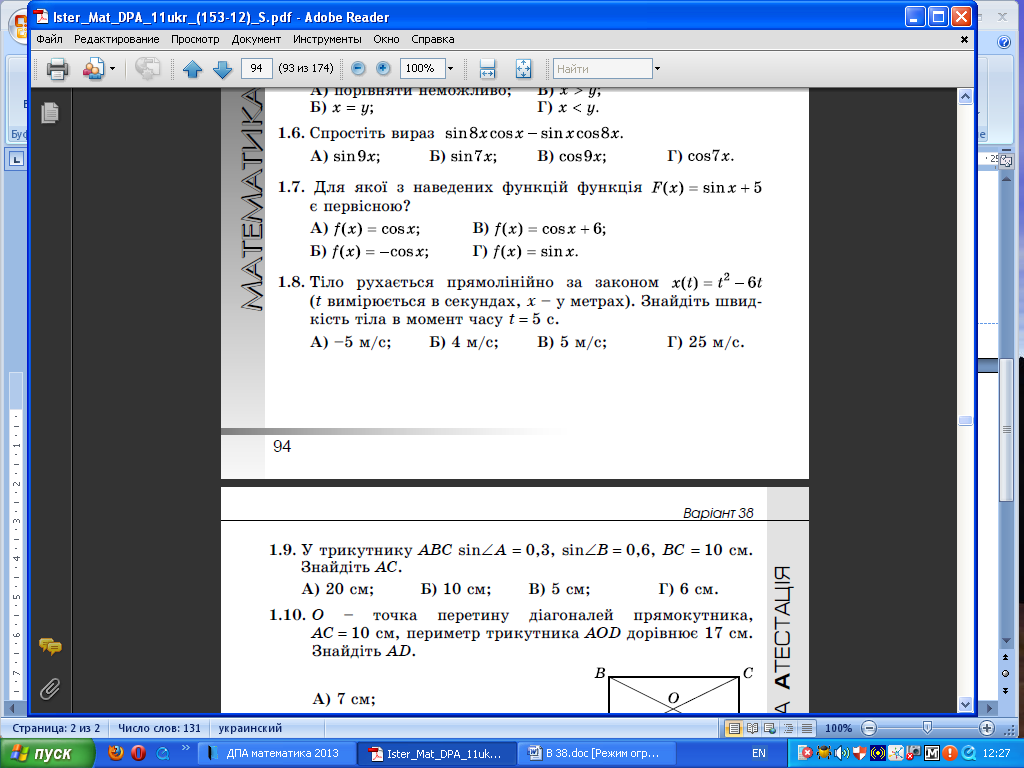Open the Найти search options dropdown
The image size is (1024, 768).
click(x=657, y=69)
